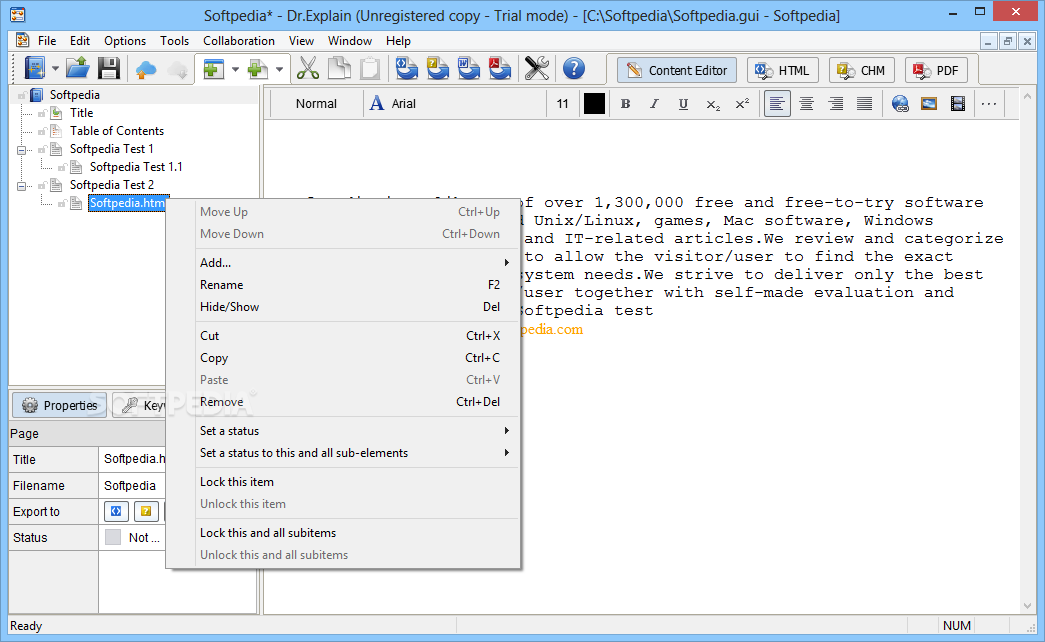Select Table of Contents in project tree

[117, 131]
